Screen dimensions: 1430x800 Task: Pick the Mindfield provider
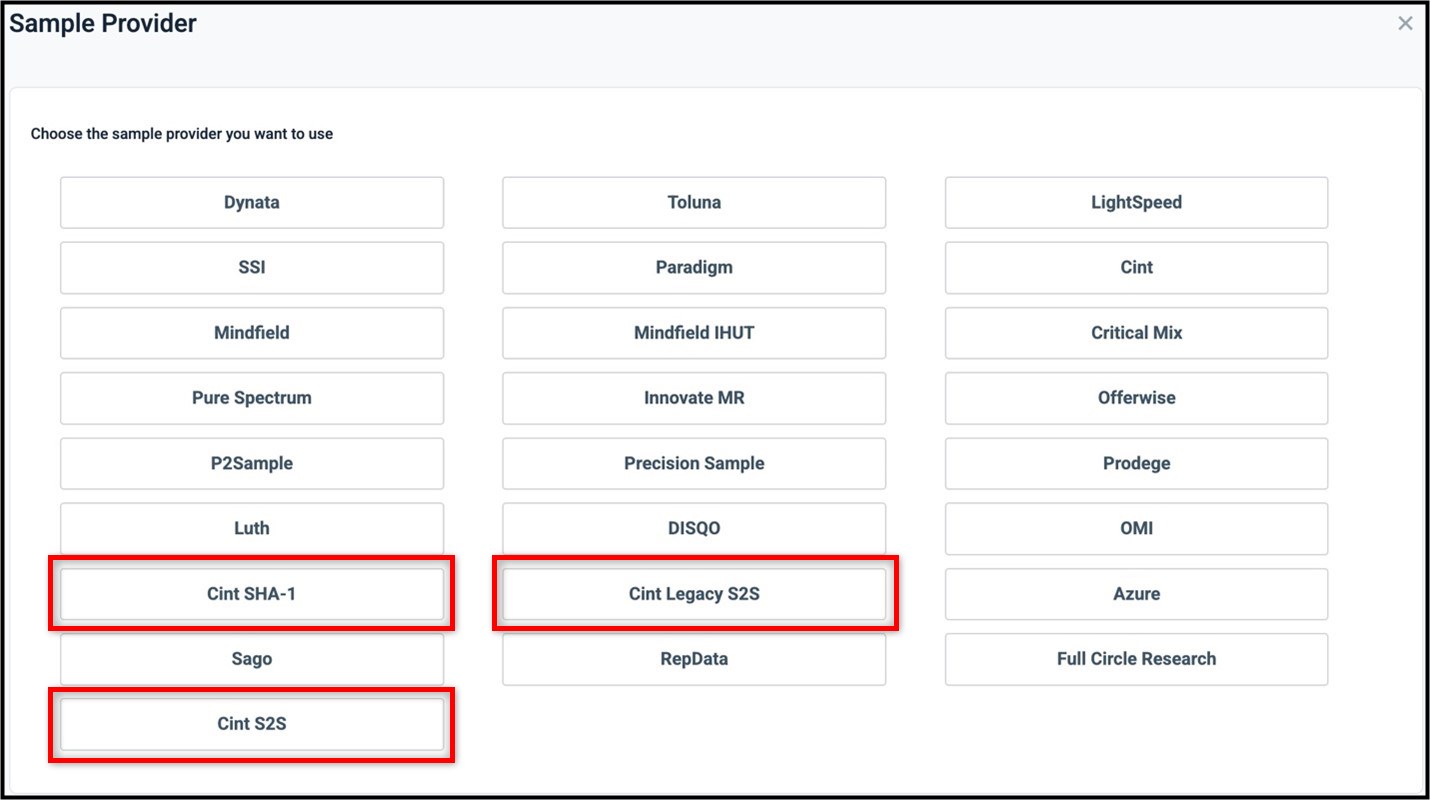251,333
